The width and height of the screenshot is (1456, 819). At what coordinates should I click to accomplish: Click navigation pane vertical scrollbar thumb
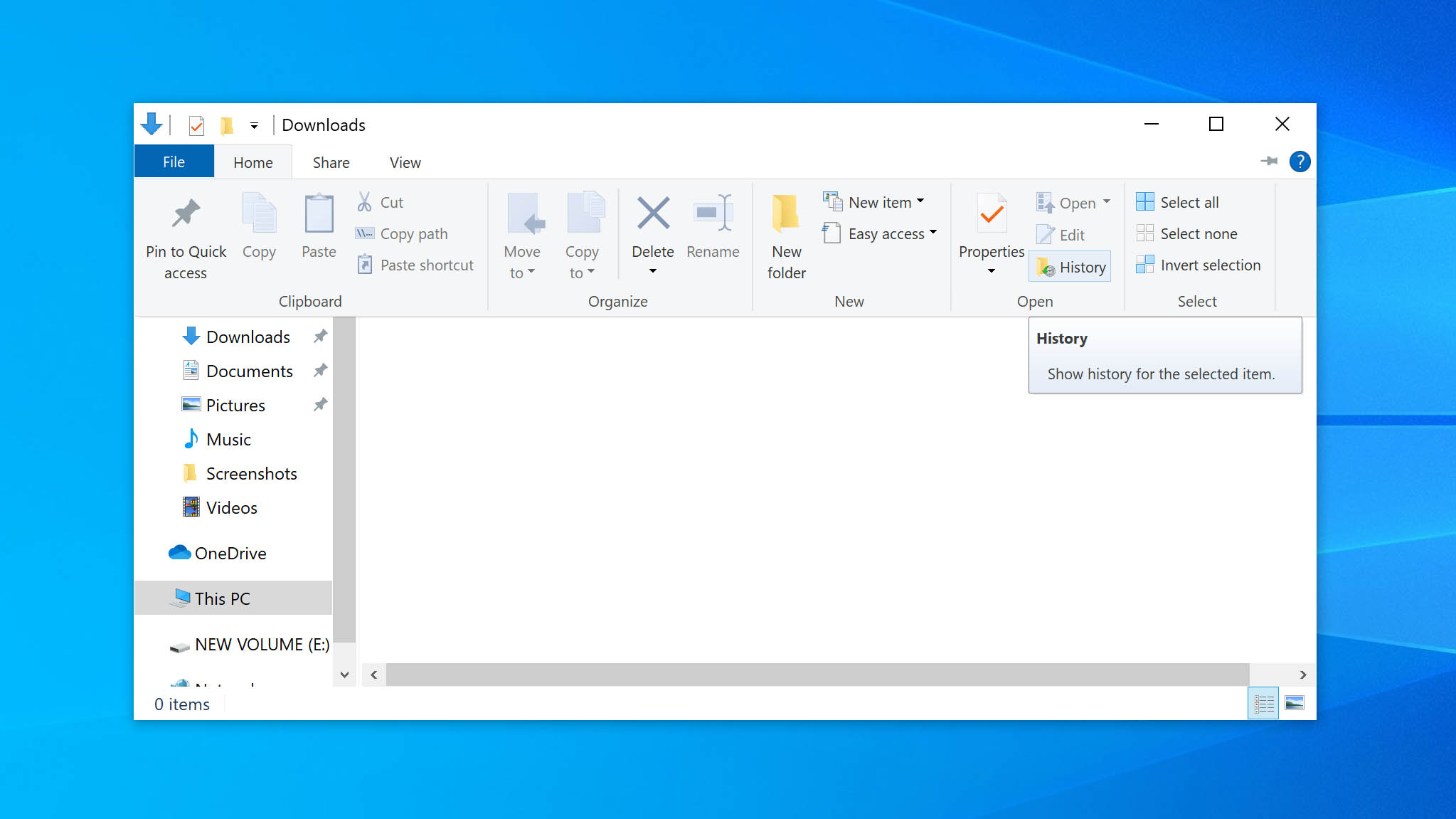(344, 480)
